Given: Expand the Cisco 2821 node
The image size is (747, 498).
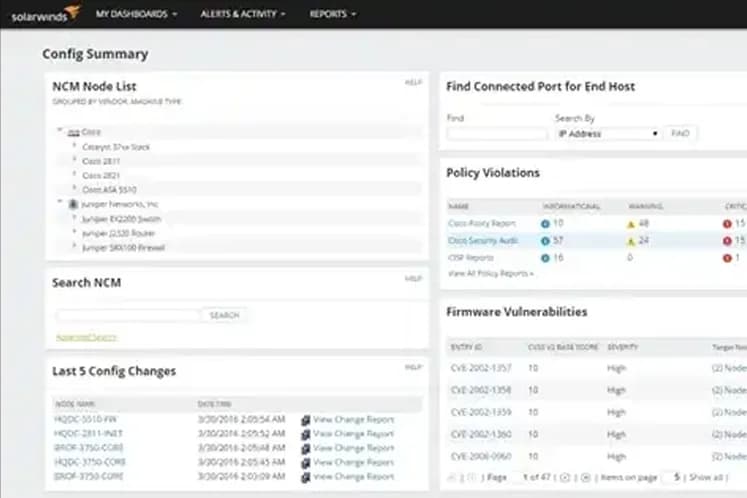Looking at the screenshot, I should pos(74,173).
